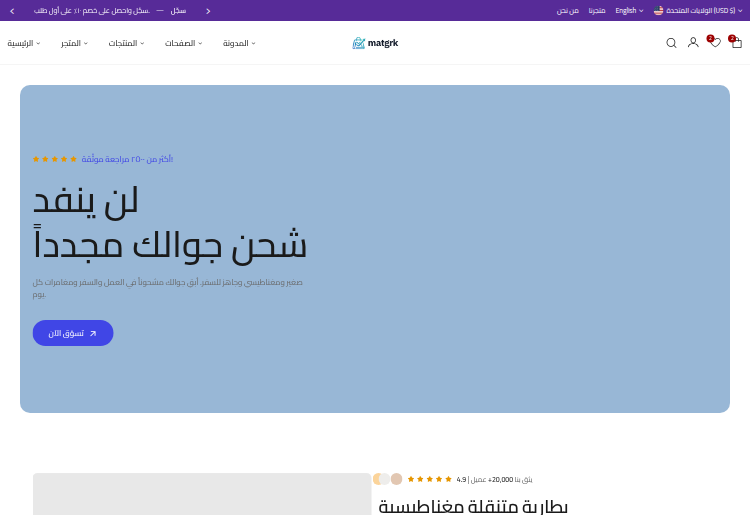Click the next announcement arrow in top bar
The height and width of the screenshot is (515, 750).
pos(208,11)
